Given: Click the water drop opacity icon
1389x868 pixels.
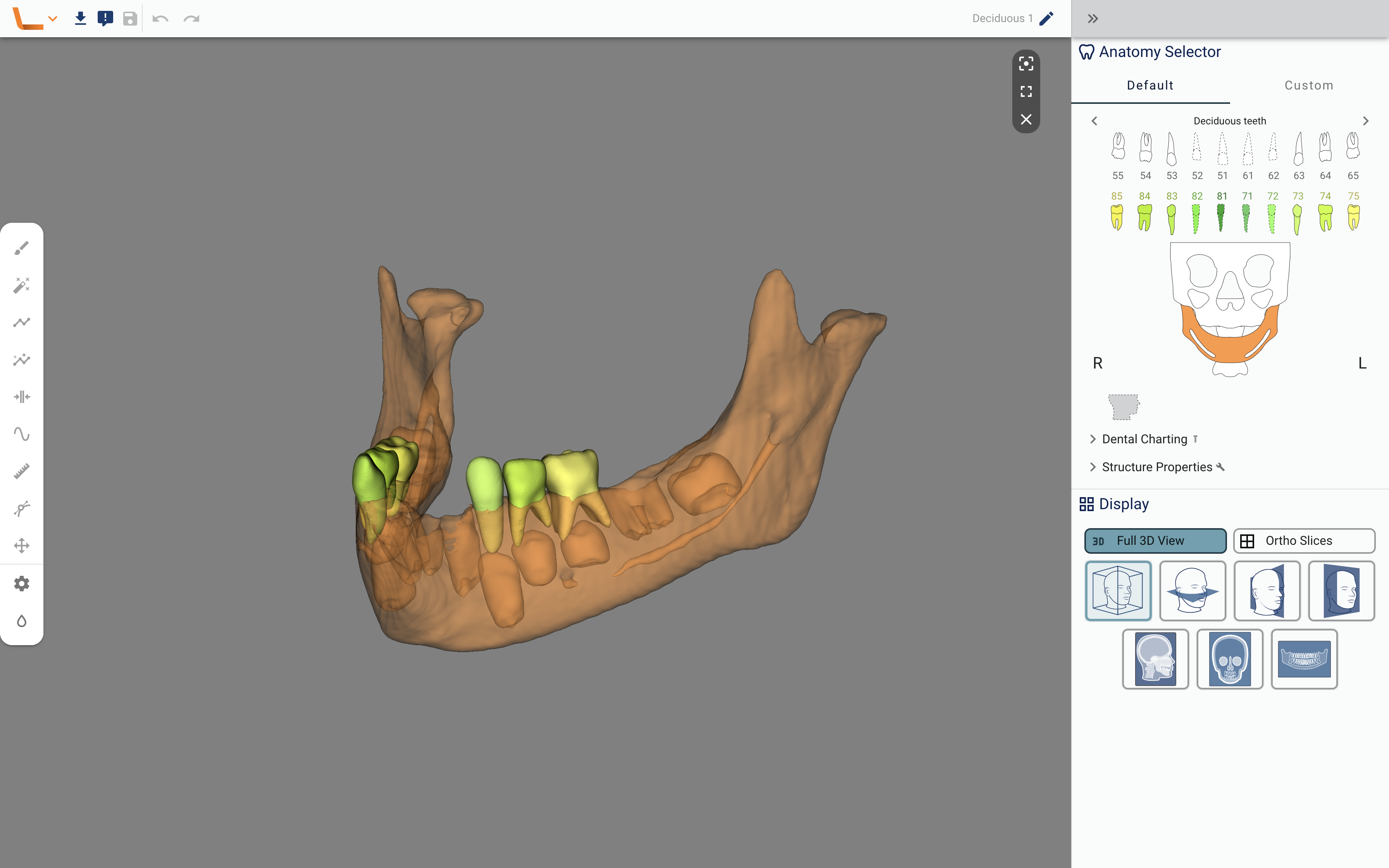Looking at the screenshot, I should coord(22,621).
